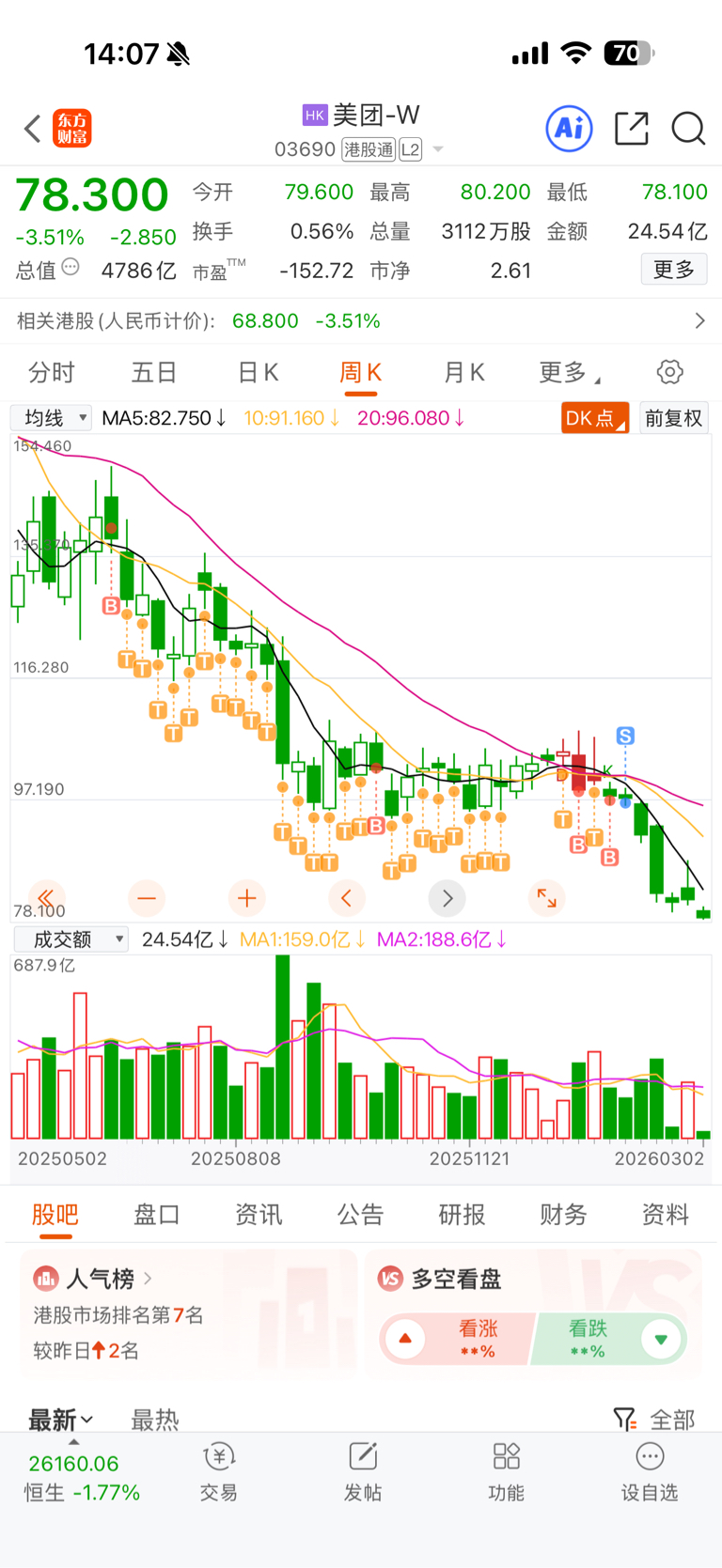This screenshot has width=722, height=1568.
Task: Toggle 前复权 adjustment mode
Action: click(674, 418)
